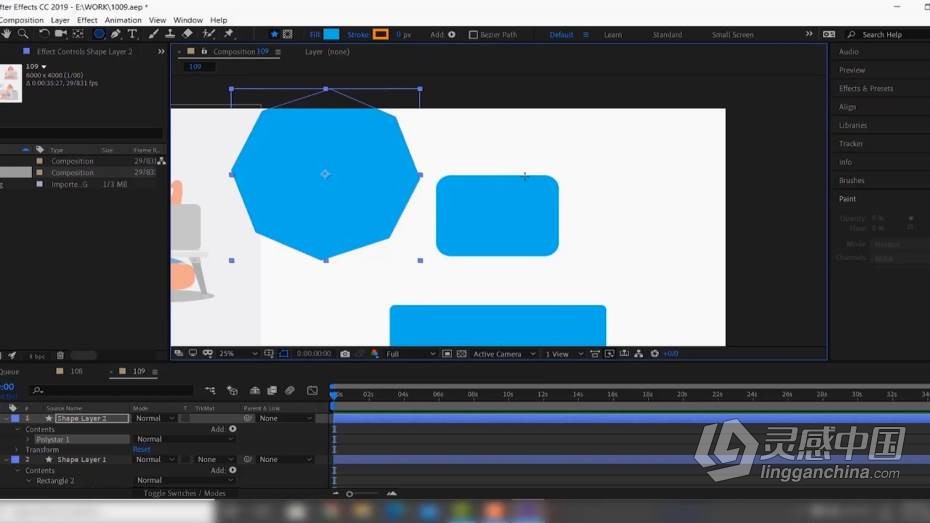
Task: Expand the Polystar 1 property group
Action: 28,439
